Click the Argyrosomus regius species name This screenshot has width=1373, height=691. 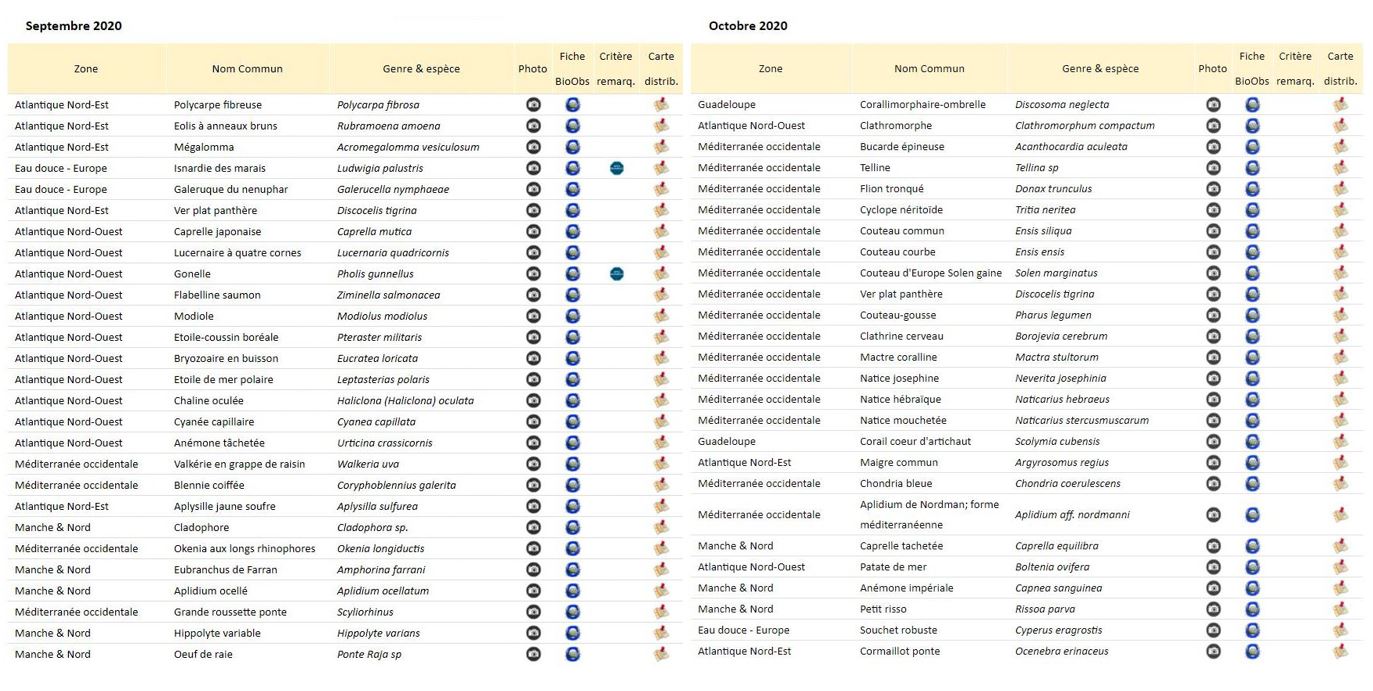pyautogui.click(x=1062, y=463)
